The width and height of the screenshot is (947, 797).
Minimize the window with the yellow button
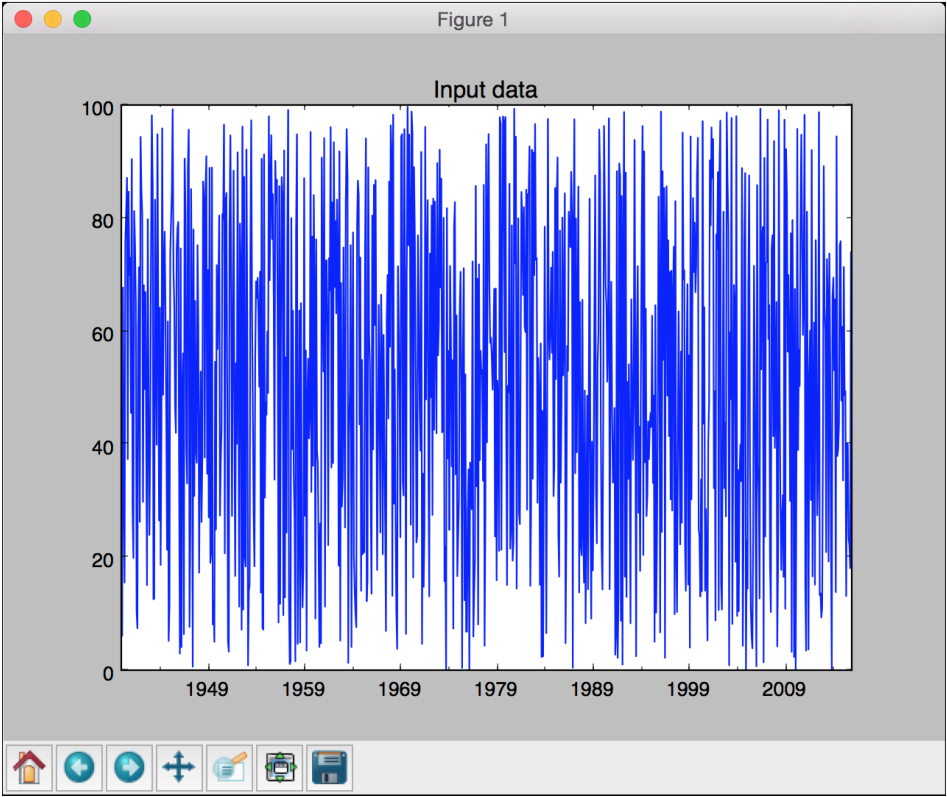[x=52, y=19]
